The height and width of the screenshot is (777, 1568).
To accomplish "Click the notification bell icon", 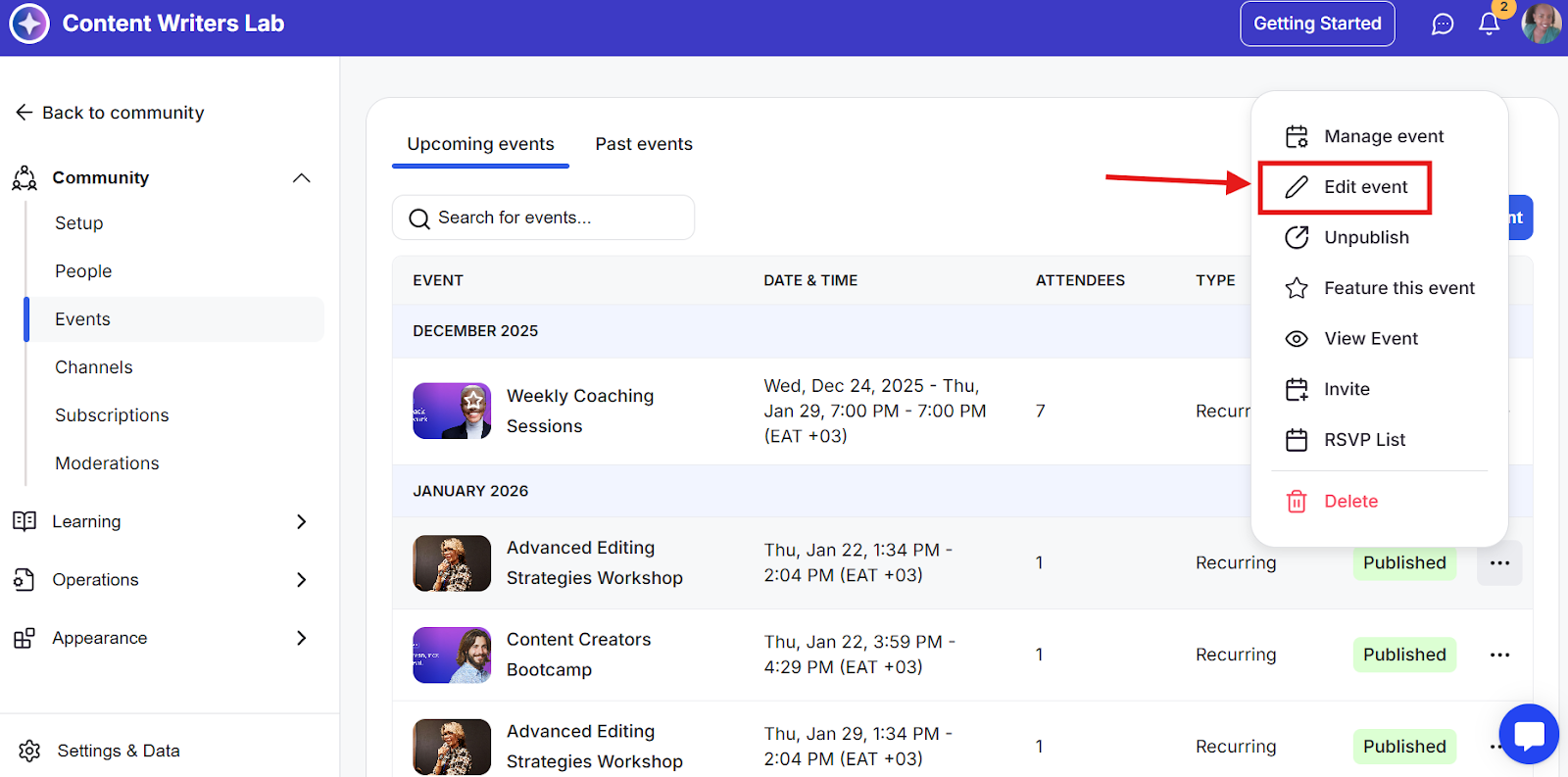I will (x=1489, y=24).
